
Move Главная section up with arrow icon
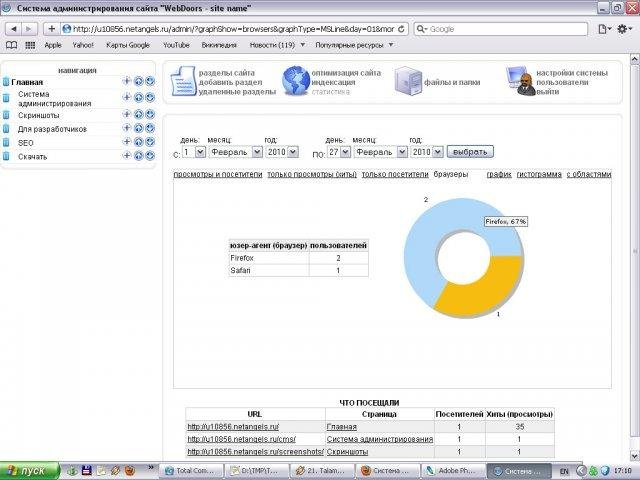coord(138,81)
